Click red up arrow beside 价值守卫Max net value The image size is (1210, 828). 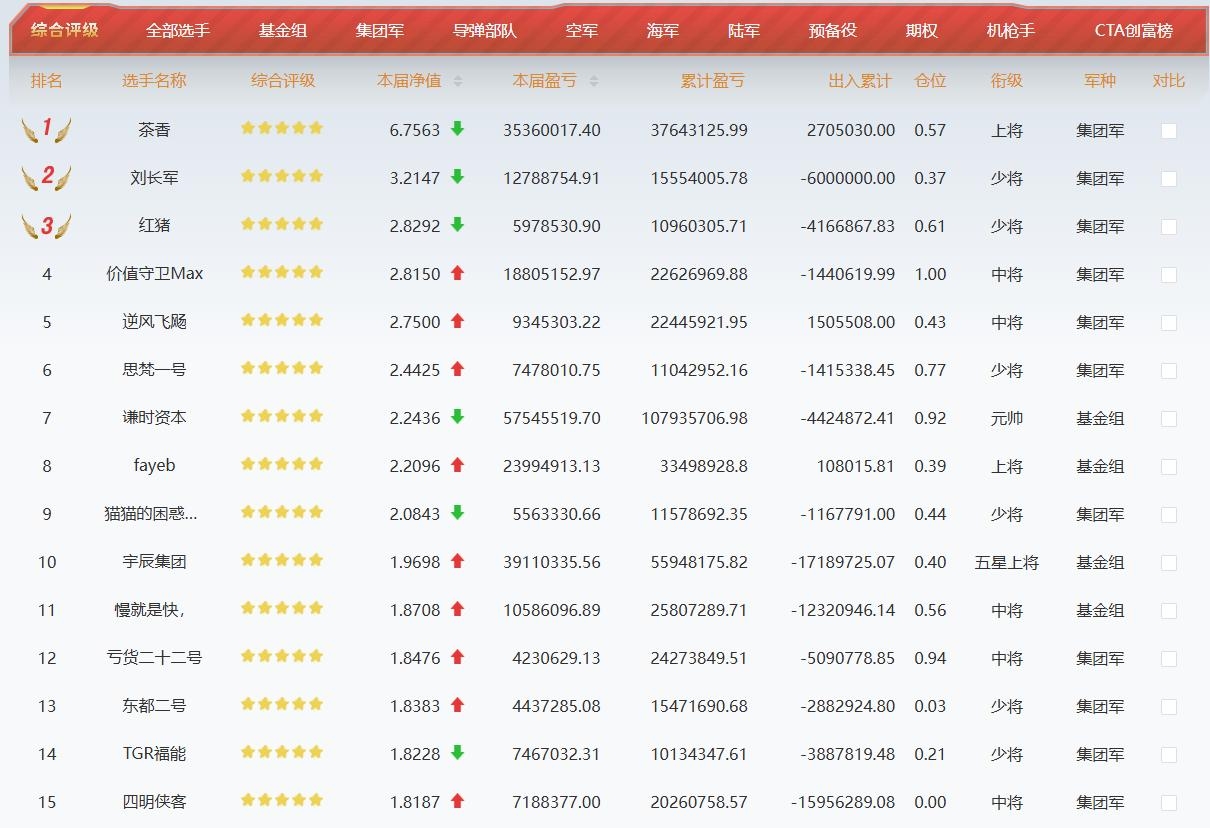[x=457, y=273]
